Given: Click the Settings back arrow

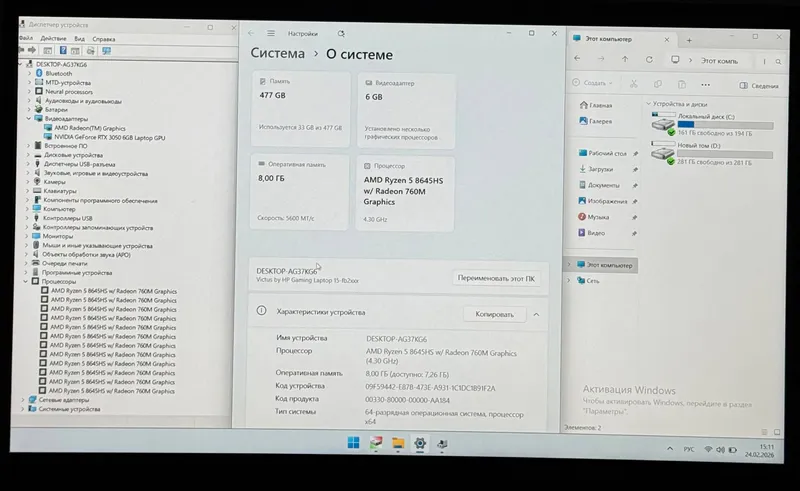Looking at the screenshot, I should click(251, 33).
